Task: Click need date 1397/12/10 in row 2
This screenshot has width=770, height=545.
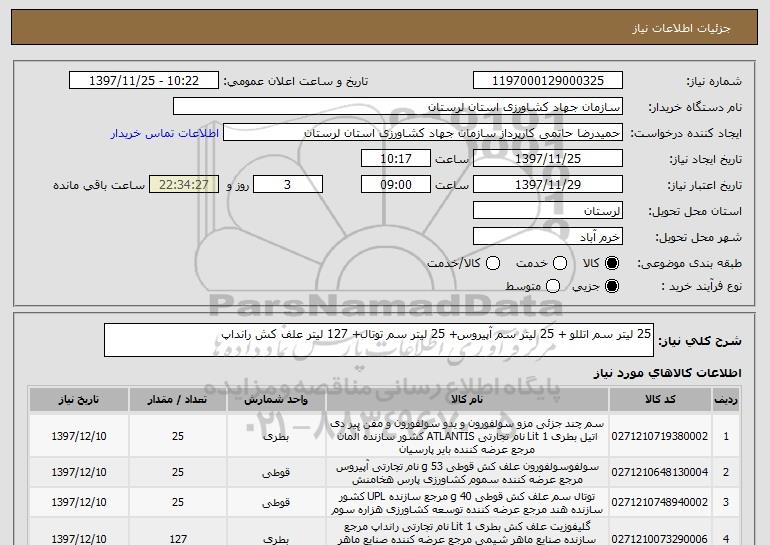Action: pyautogui.click(x=79, y=472)
